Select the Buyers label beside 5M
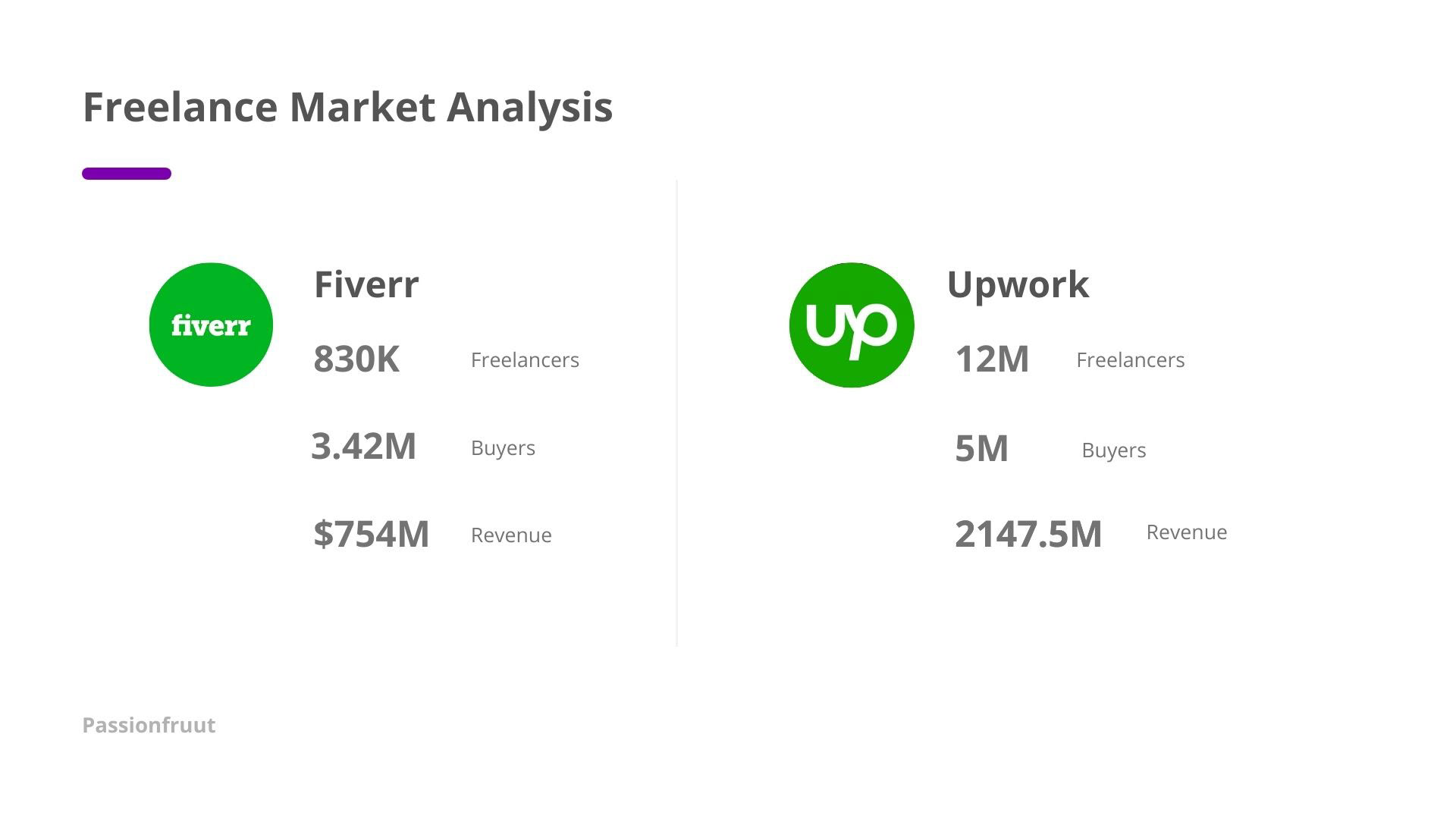 click(1113, 450)
